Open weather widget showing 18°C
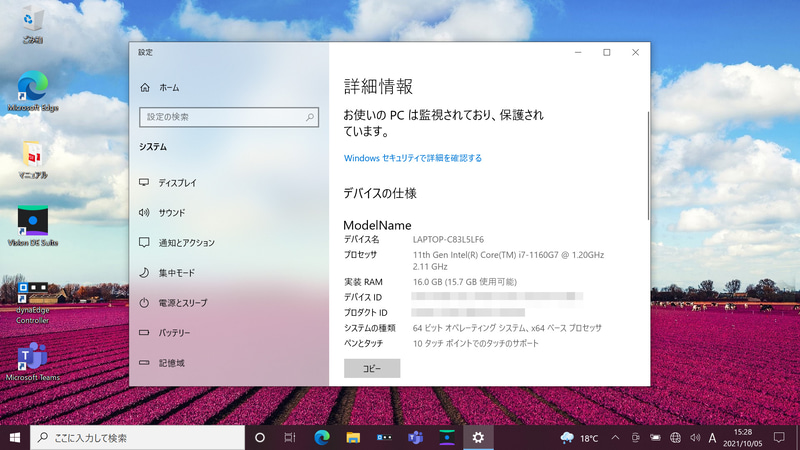This screenshot has width=800, height=450. (579, 438)
